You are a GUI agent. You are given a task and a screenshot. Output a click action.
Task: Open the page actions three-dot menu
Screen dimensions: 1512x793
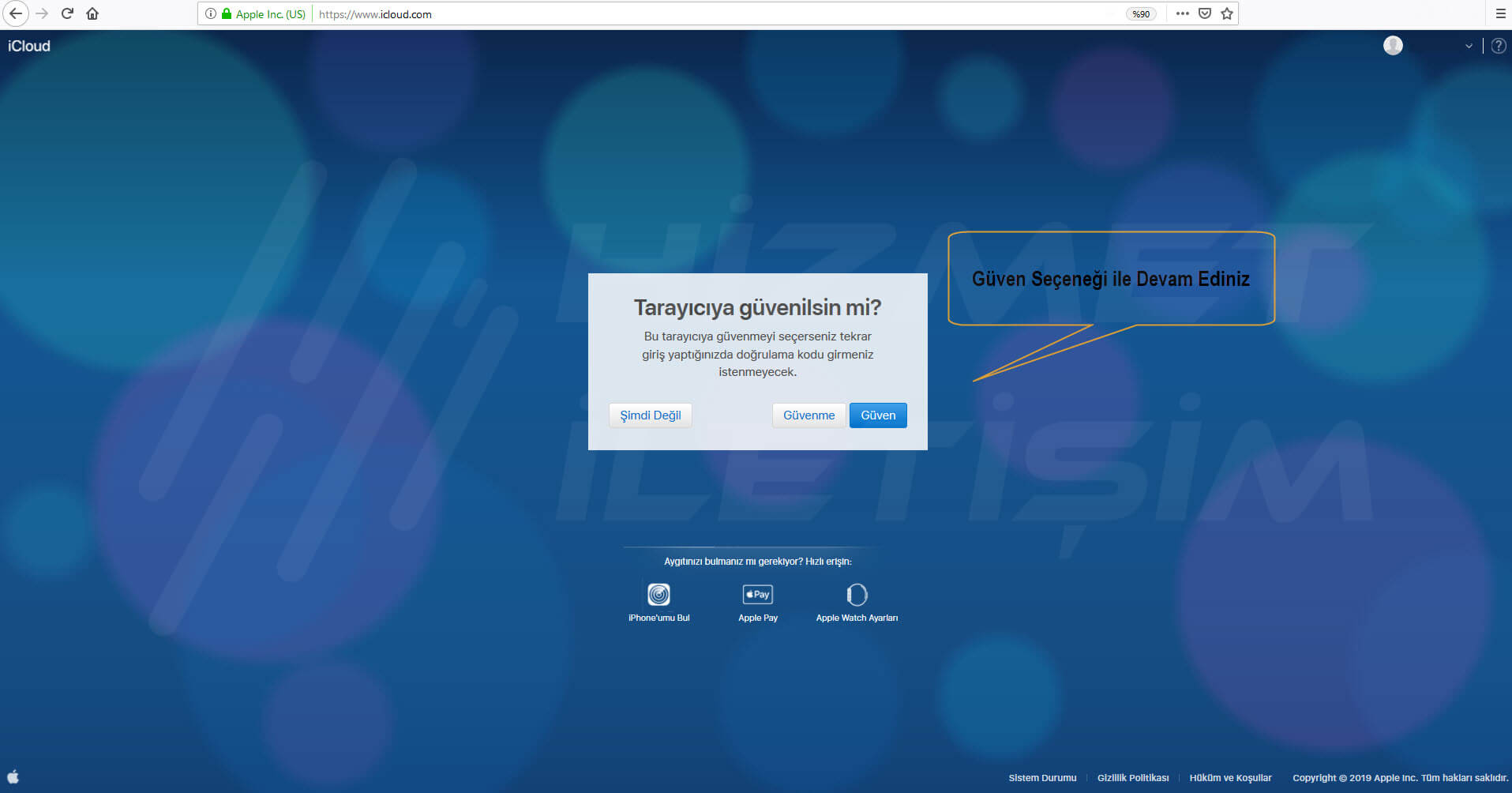[x=1182, y=13]
